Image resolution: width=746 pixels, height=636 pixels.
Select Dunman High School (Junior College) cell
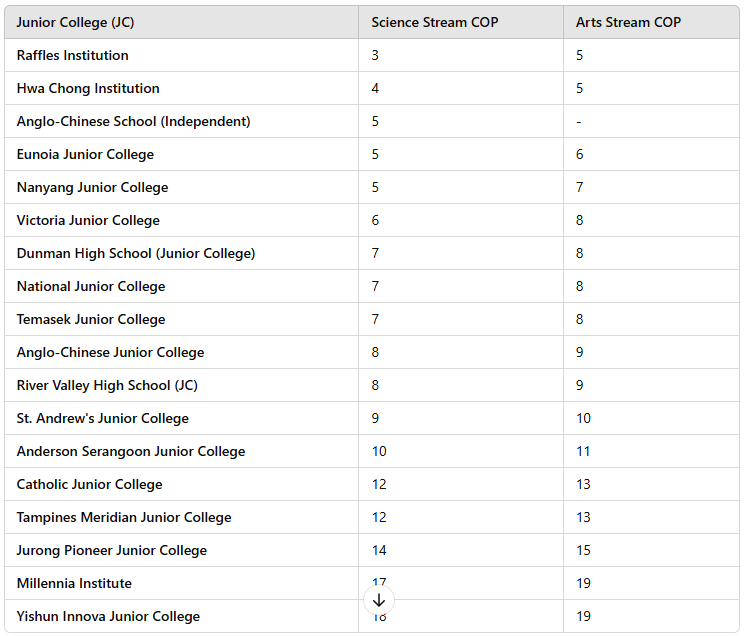(x=136, y=253)
